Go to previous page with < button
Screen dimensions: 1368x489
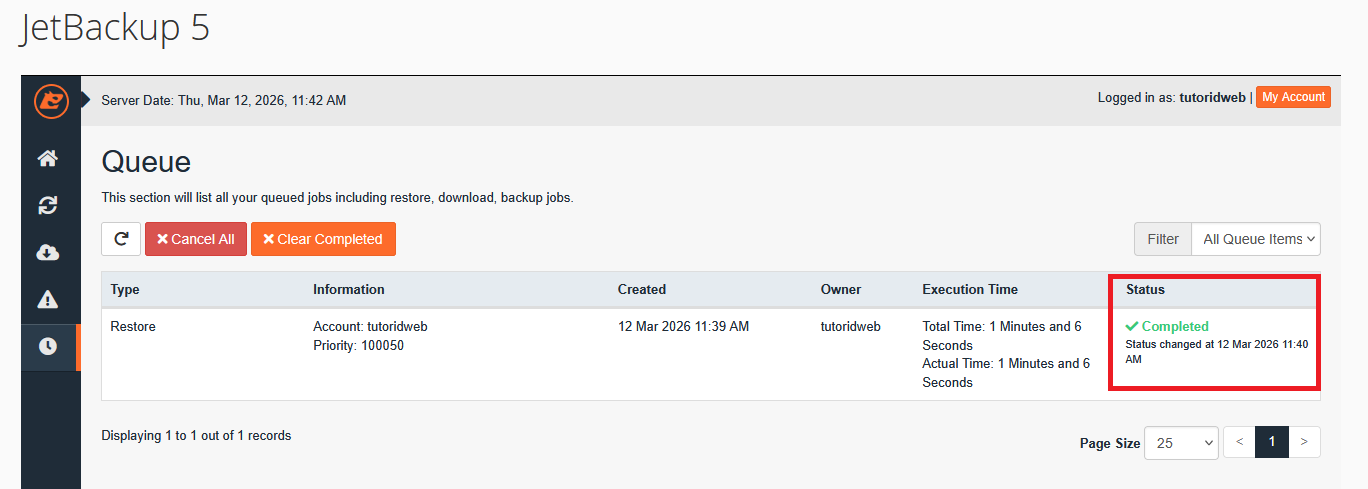pyautogui.click(x=1239, y=442)
